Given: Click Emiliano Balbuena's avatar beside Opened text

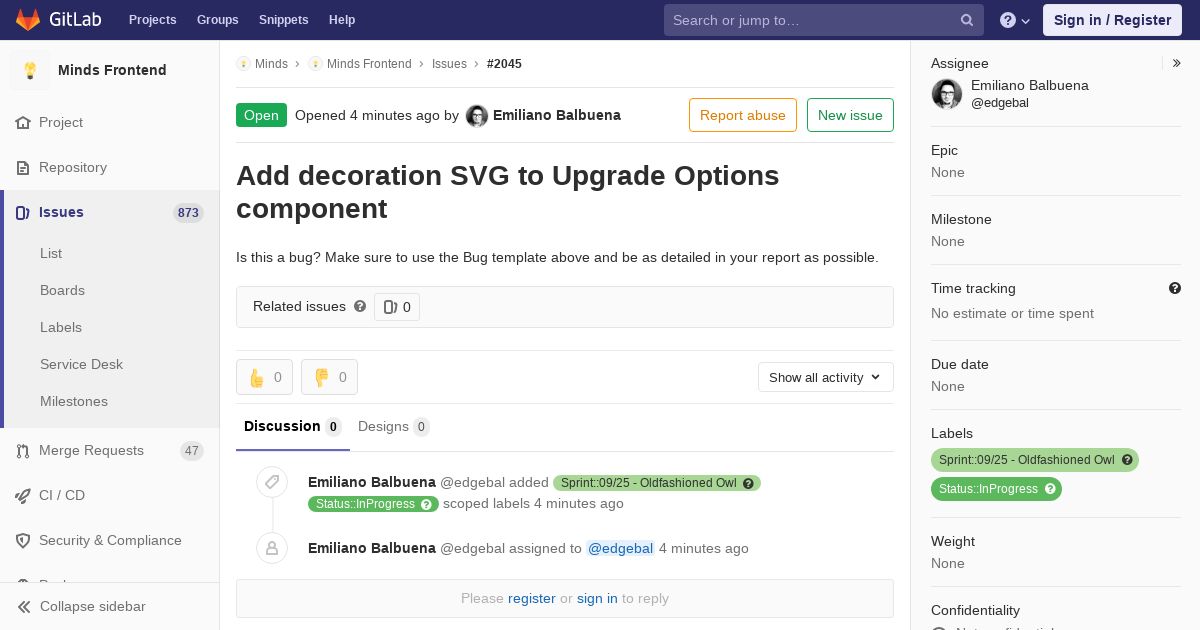Looking at the screenshot, I should tap(477, 116).
